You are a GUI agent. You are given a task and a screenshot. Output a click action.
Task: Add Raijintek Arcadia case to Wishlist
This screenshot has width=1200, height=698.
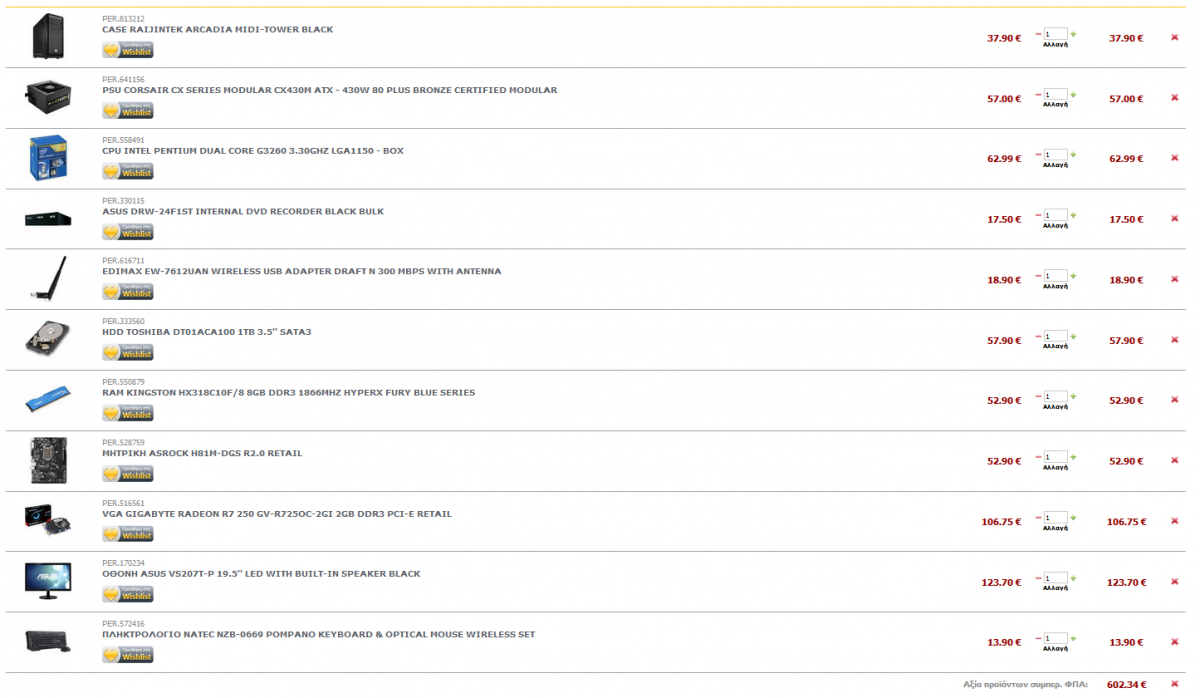[128, 50]
